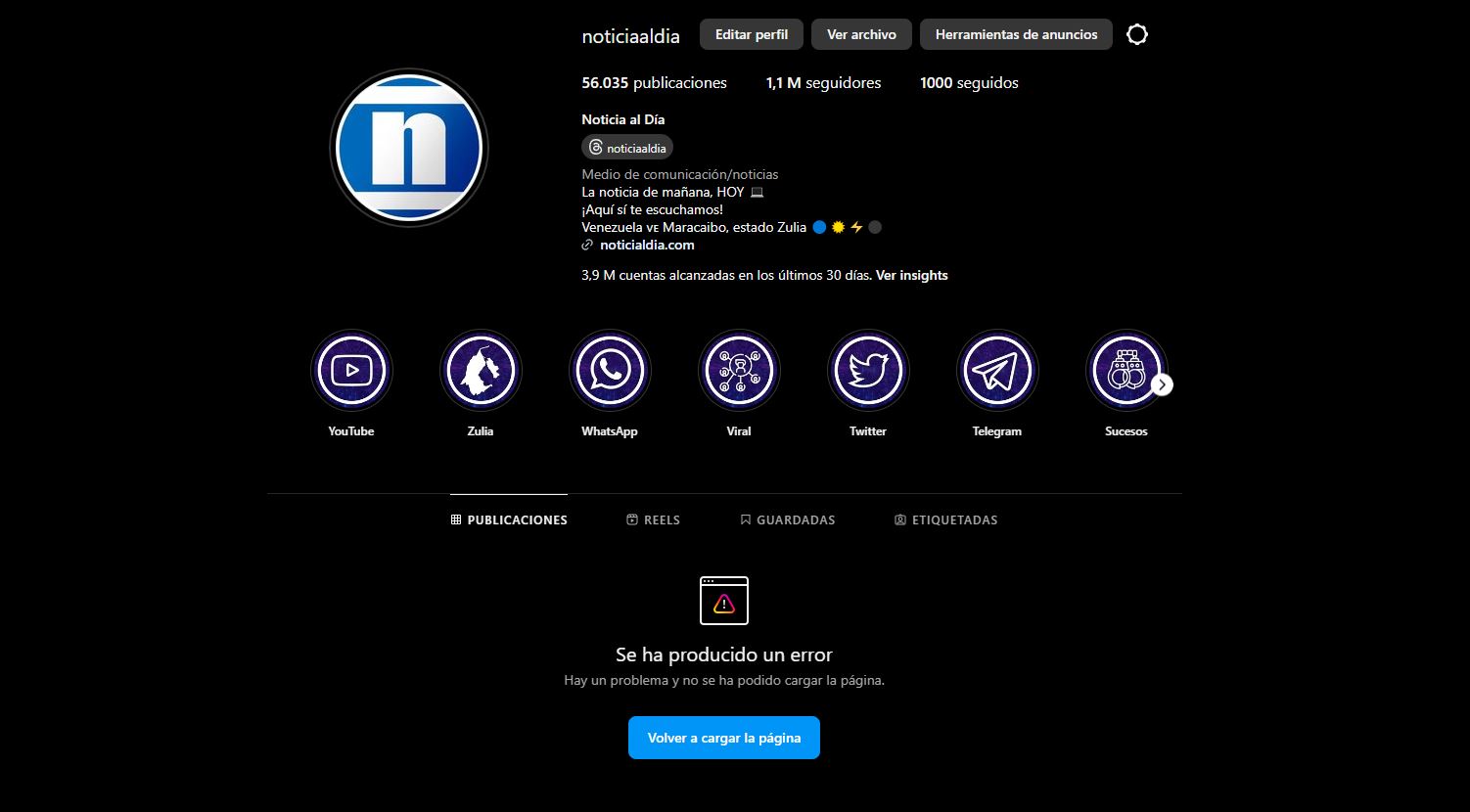Open the WhatsApp story highlight
The image size is (1470, 812).
point(610,370)
